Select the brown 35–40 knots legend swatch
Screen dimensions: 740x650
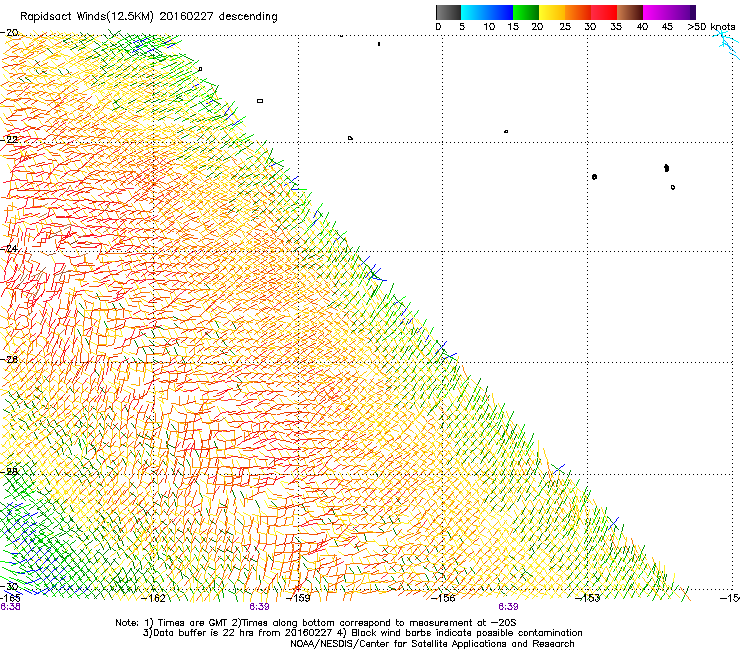[630, 12]
